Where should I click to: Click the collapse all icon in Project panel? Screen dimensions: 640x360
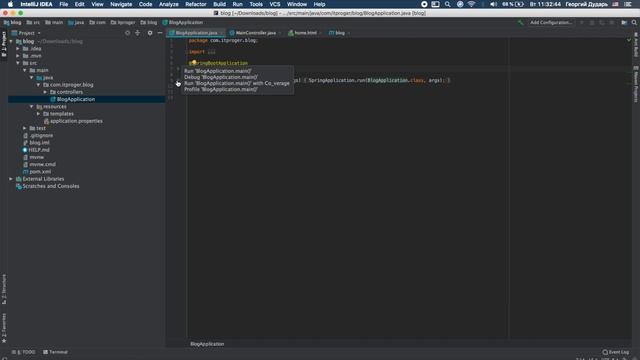coord(138,33)
